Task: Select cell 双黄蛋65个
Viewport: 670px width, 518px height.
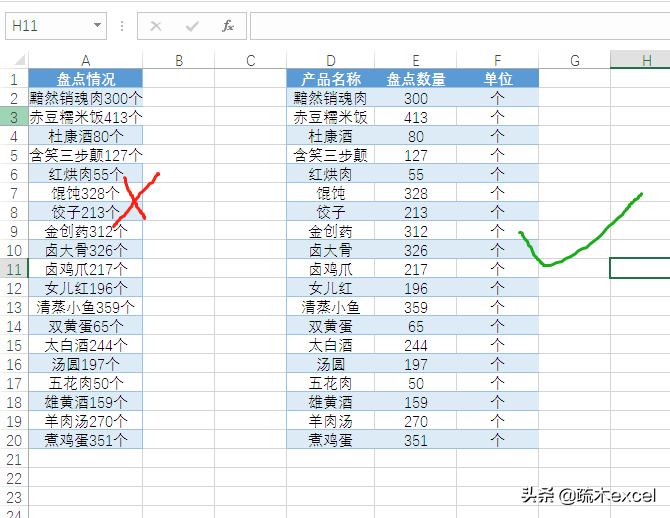Action: click(85, 326)
